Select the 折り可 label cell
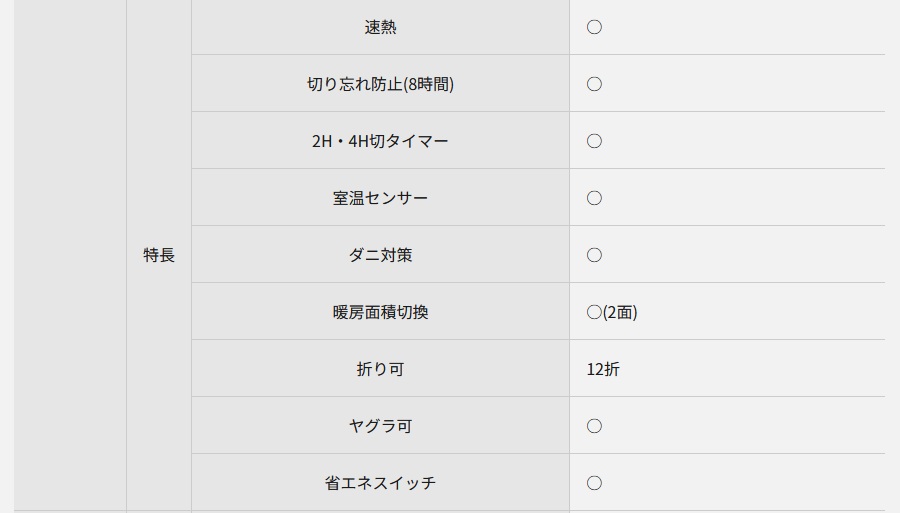Viewport: 900px width, 513px height. coord(380,369)
